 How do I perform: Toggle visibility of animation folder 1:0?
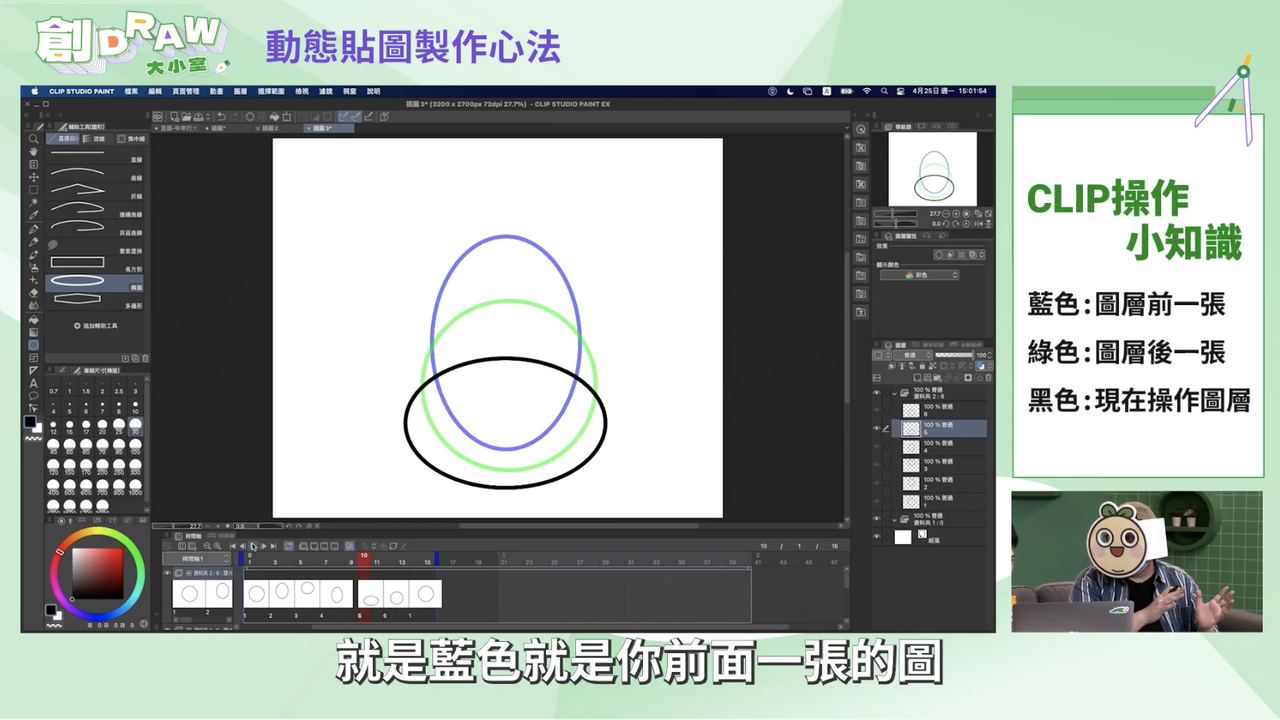877,519
